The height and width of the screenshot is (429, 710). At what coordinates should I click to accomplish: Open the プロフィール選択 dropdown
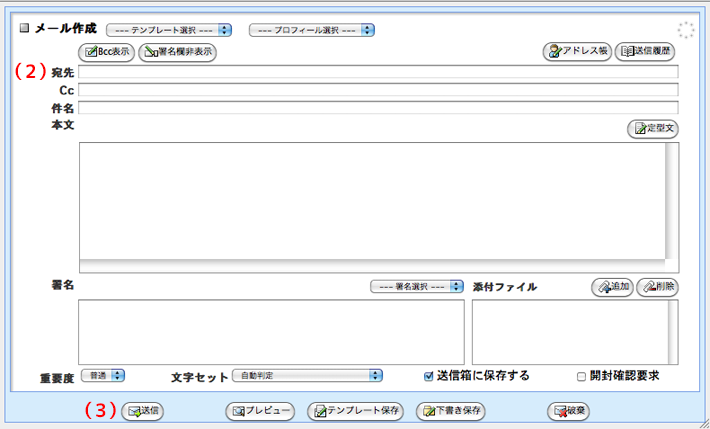point(311,30)
